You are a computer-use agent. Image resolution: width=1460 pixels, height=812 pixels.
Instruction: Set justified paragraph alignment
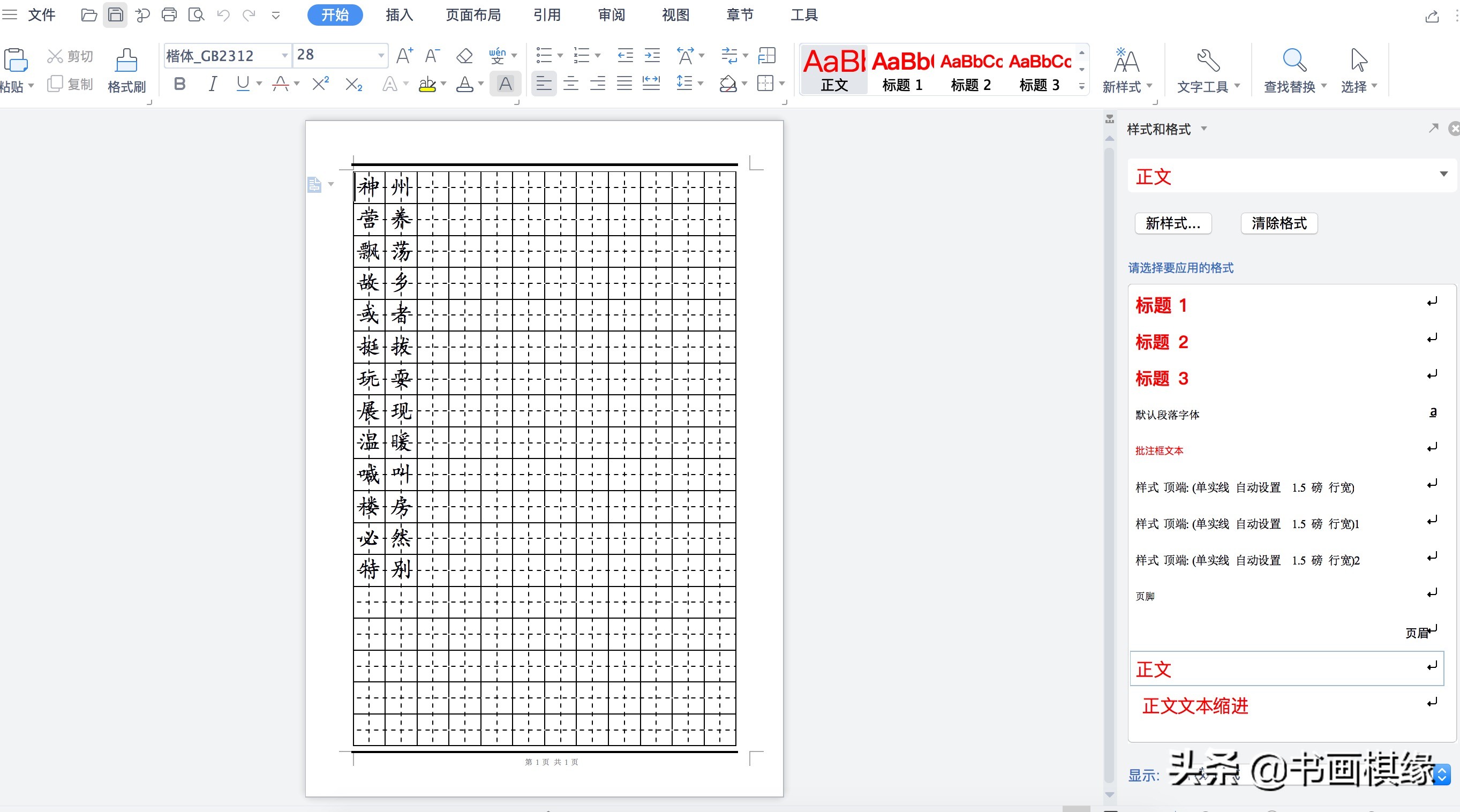624,84
